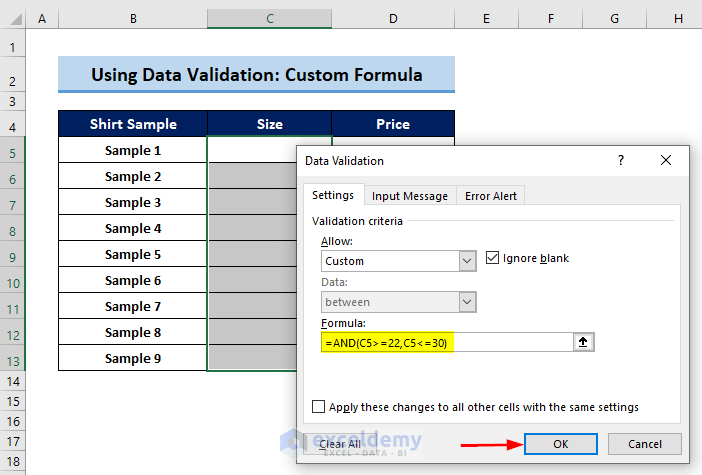Select column C header
The width and height of the screenshot is (702, 475).
269,19
